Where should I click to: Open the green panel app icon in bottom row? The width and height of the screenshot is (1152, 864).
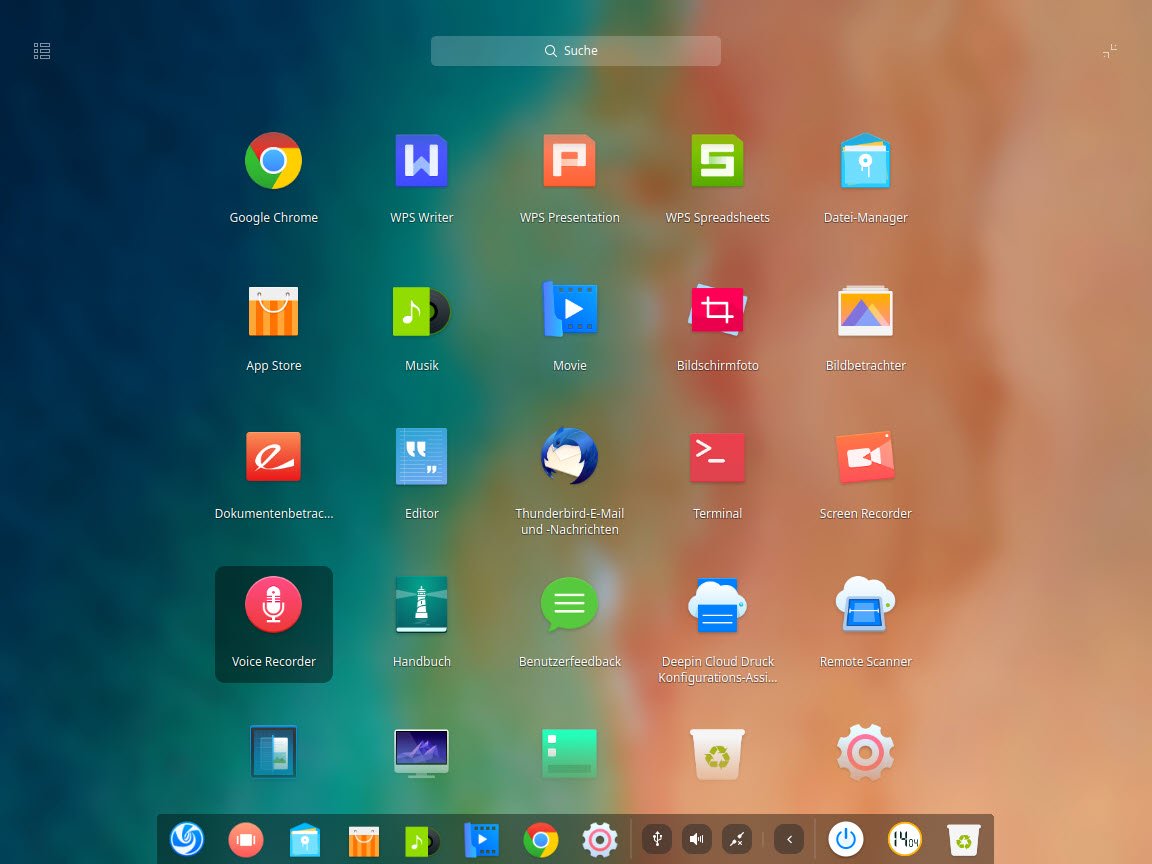(569, 753)
